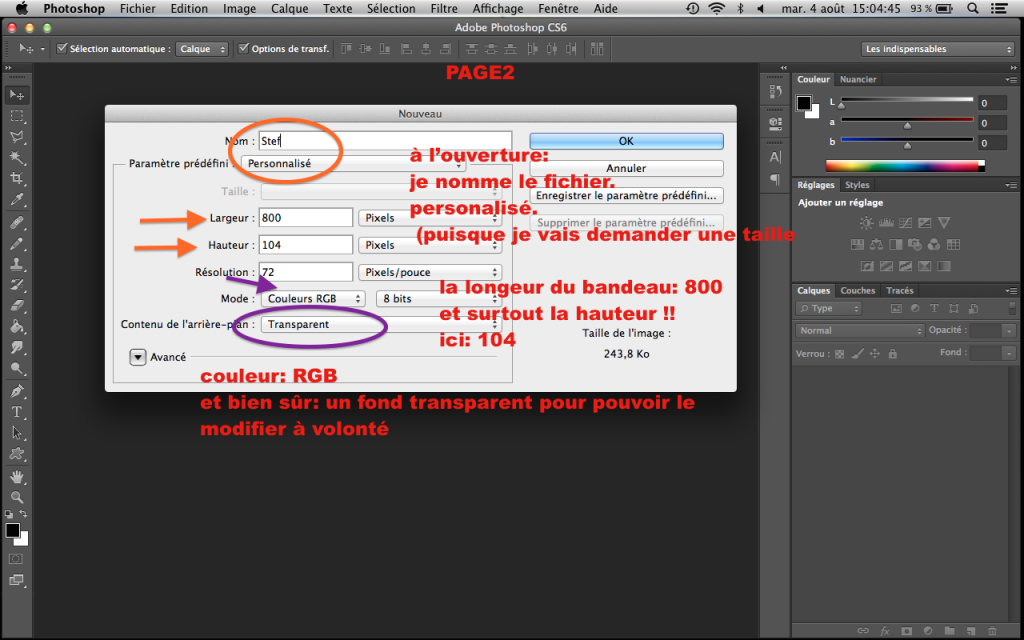Add a Brightness/Contrast adjustment
Viewport: 1024px width, 640px height.
pos(866,223)
